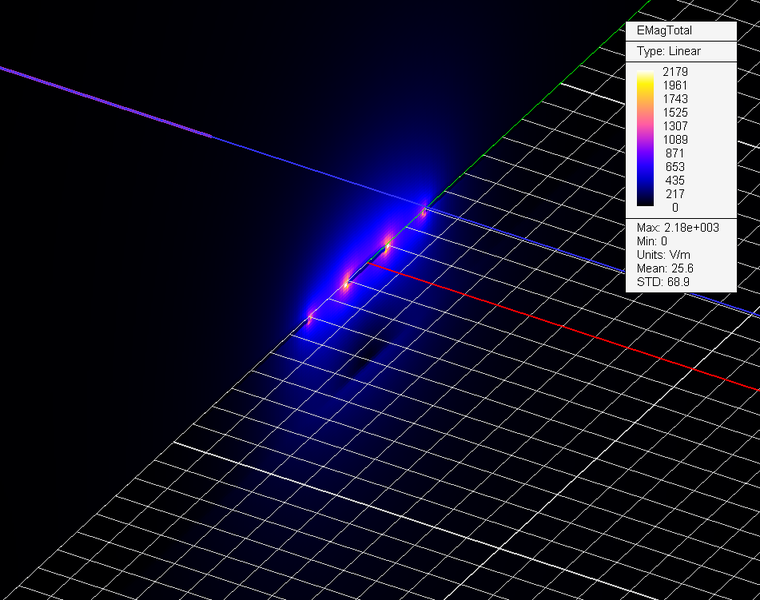
Task: Select the 1089 legend scale value
Action: point(675,140)
